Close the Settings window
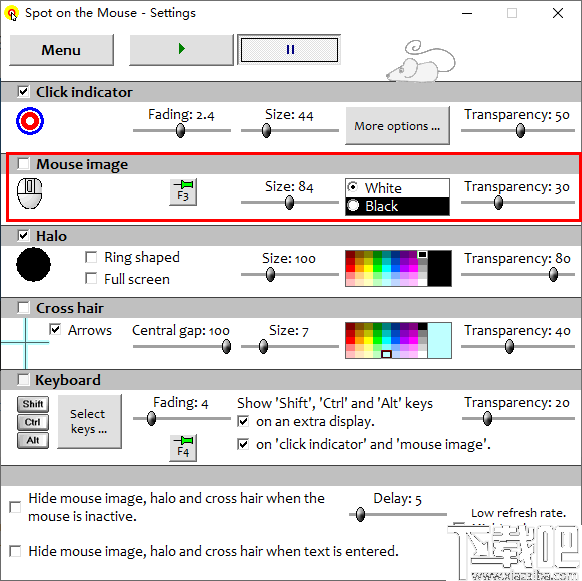This screenshot has width=582, height=581. pos(558,13)
